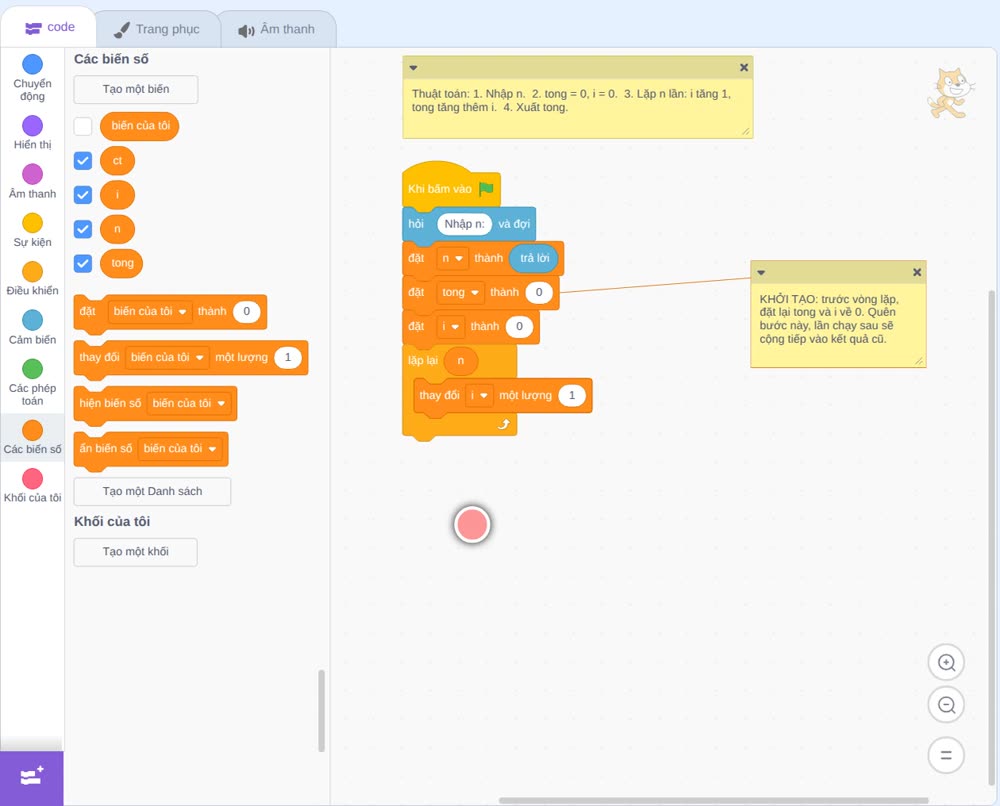1000x806 pixels.
Task: Click the 'Tạo một Danh sách' button
Action: pos(152,492)
